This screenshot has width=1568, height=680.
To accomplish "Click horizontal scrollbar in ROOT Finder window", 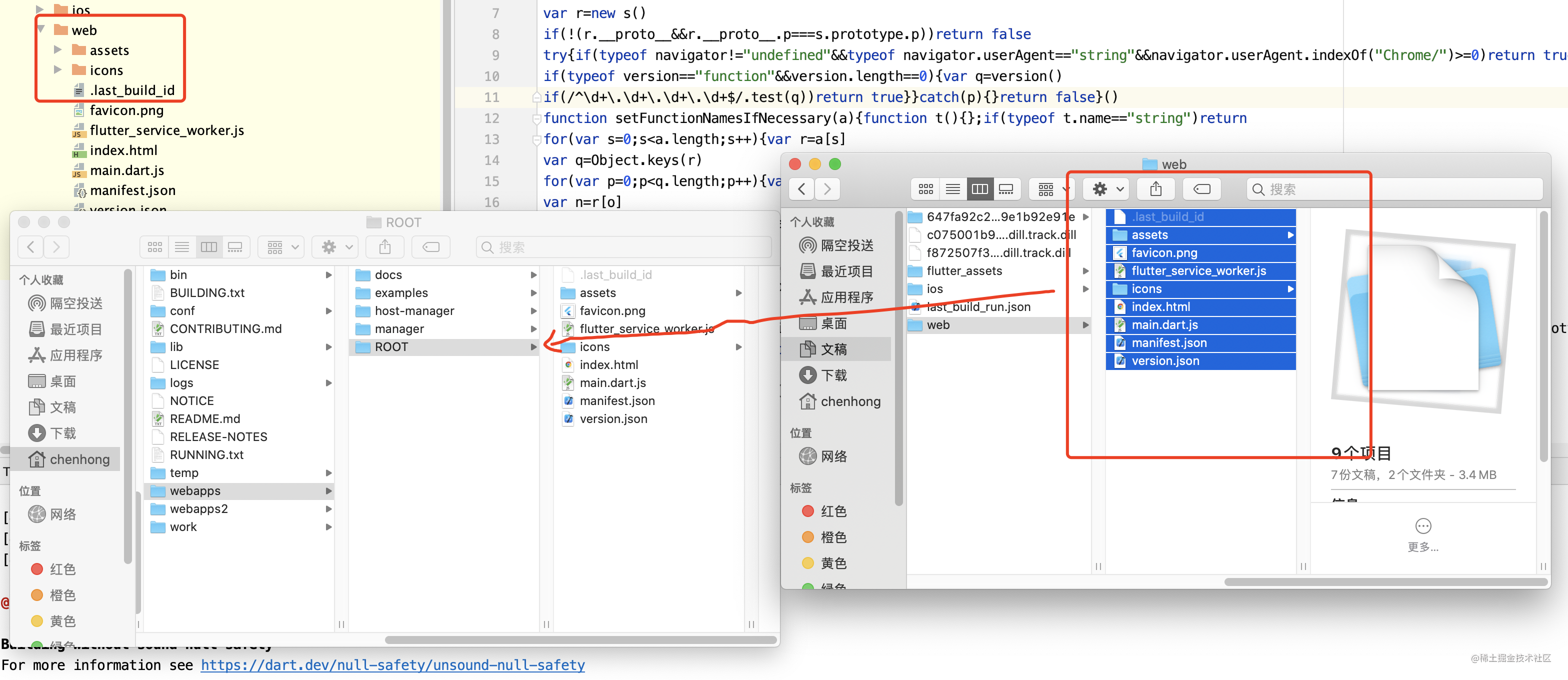I will click(x=581, y=640).
